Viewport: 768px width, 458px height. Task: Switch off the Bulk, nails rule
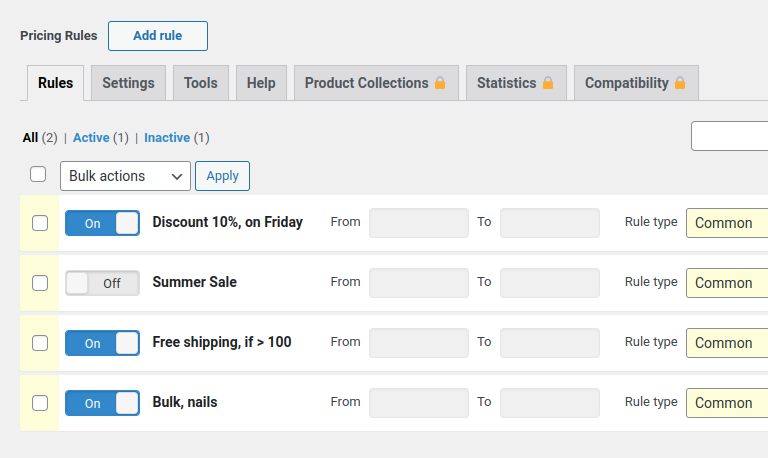(x=102, y=403)
